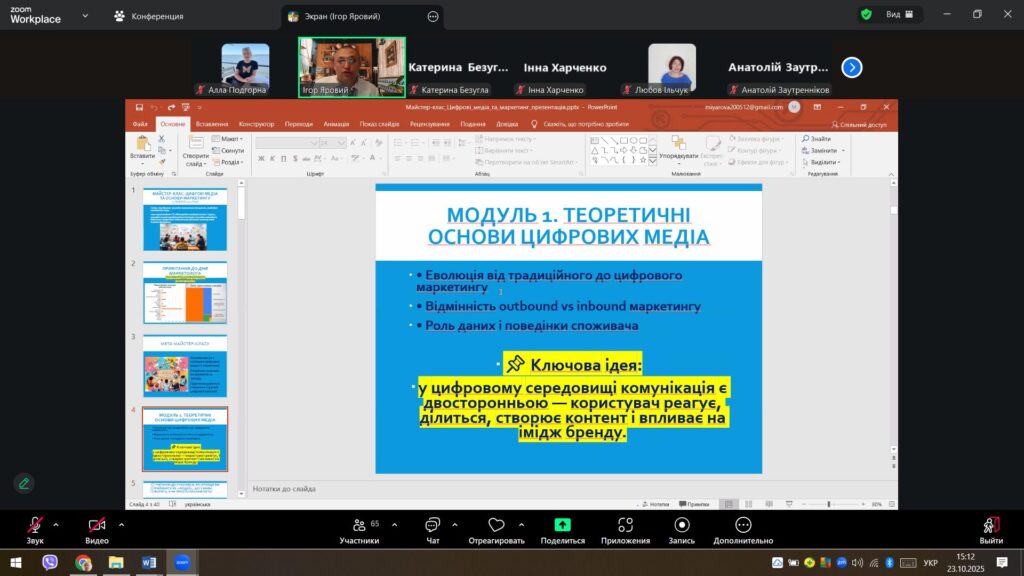Open the Дополнительно more options menu
This screenshot has width=1024, height=576.
tap(743, 526)
